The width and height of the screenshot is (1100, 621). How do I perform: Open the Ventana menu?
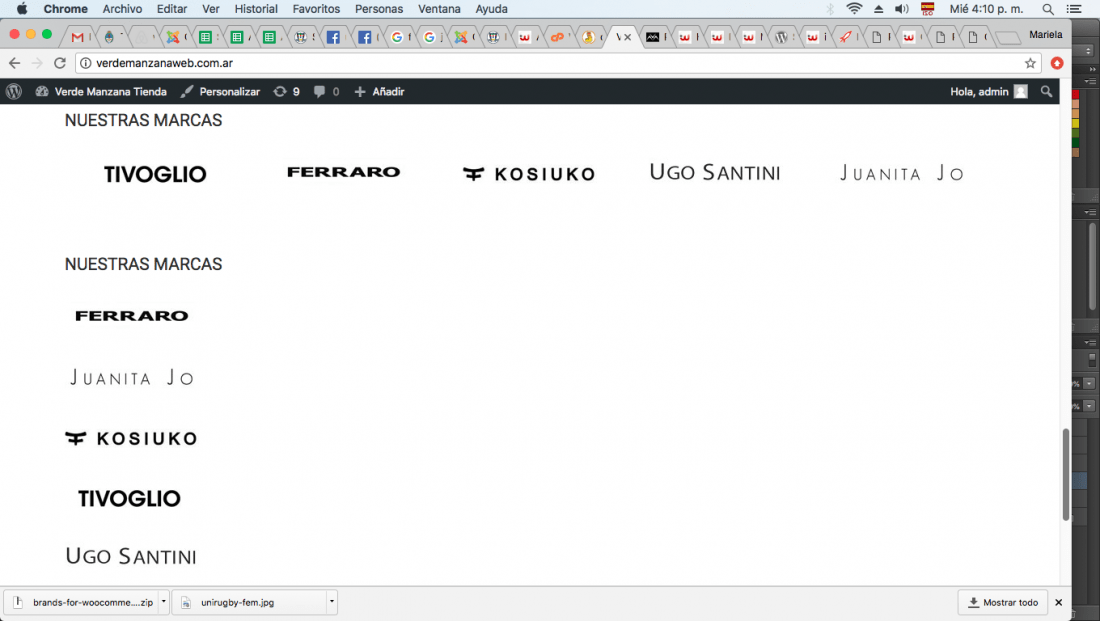pos(439,9)
